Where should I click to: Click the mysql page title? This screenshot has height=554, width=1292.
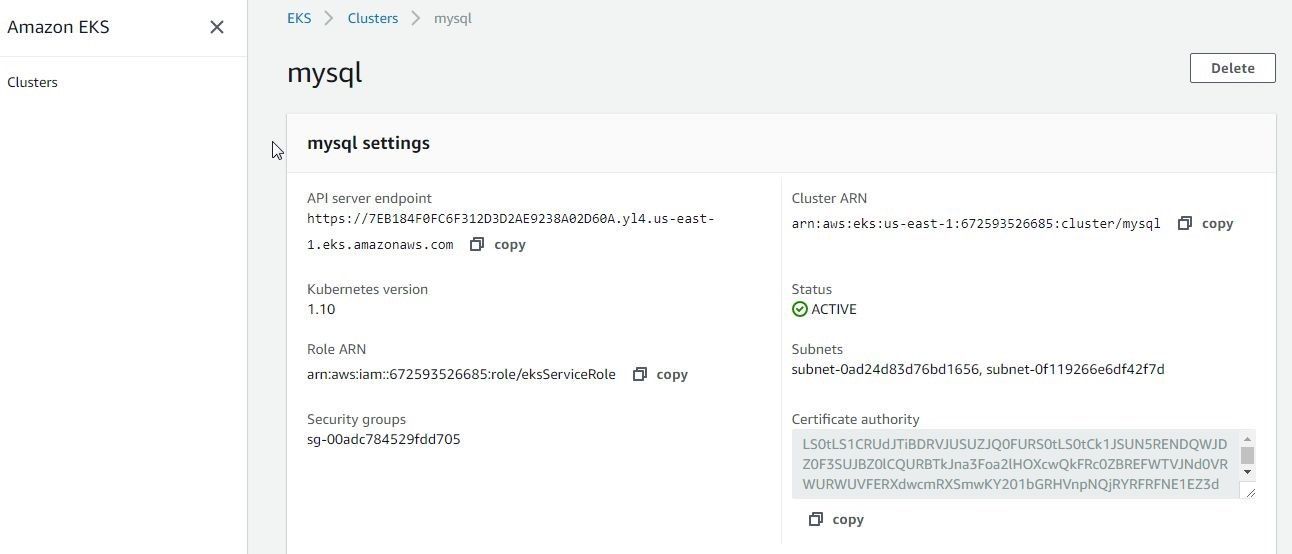point(324,73)
